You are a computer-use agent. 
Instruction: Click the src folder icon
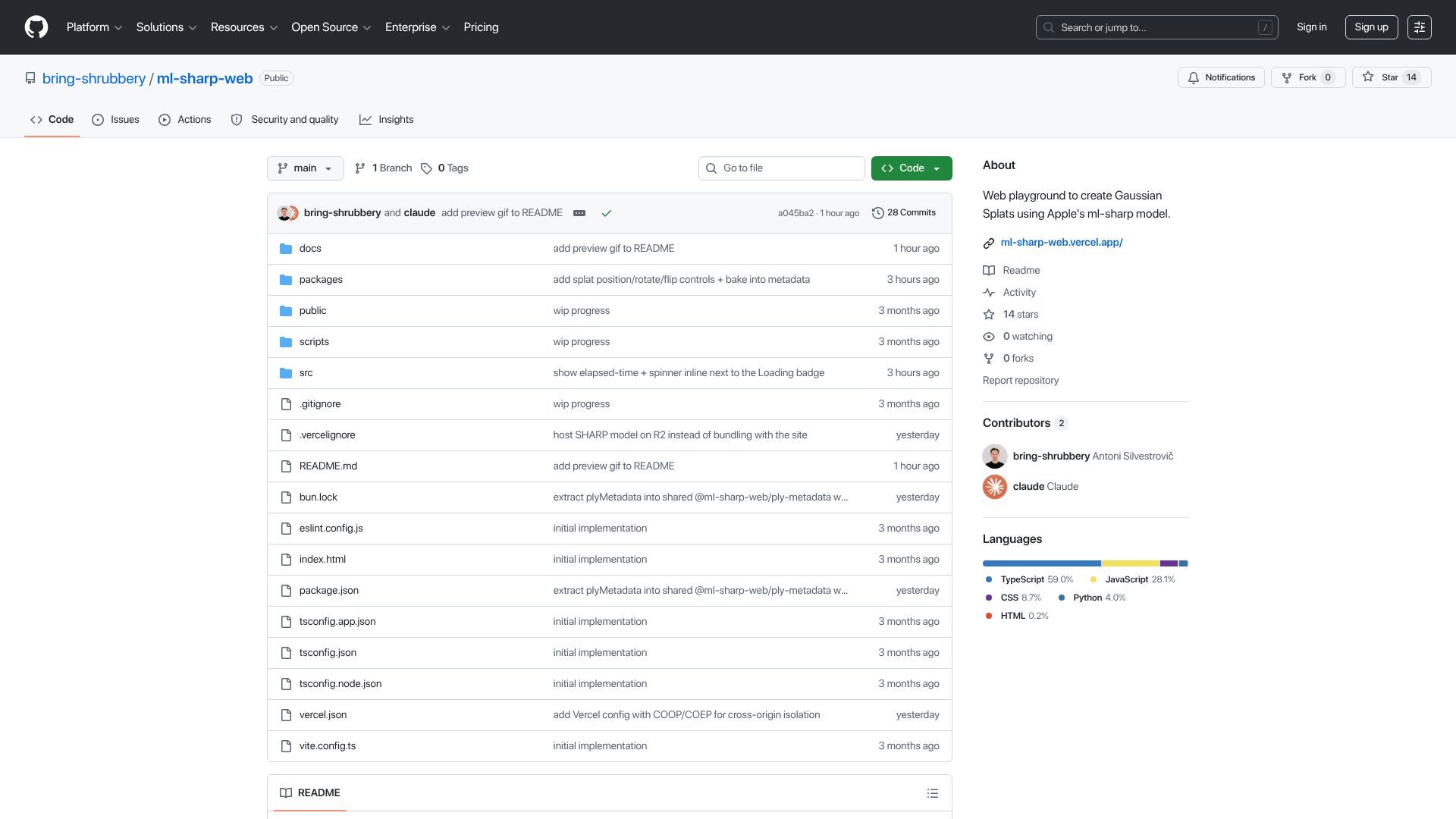(x=286, y=373)
